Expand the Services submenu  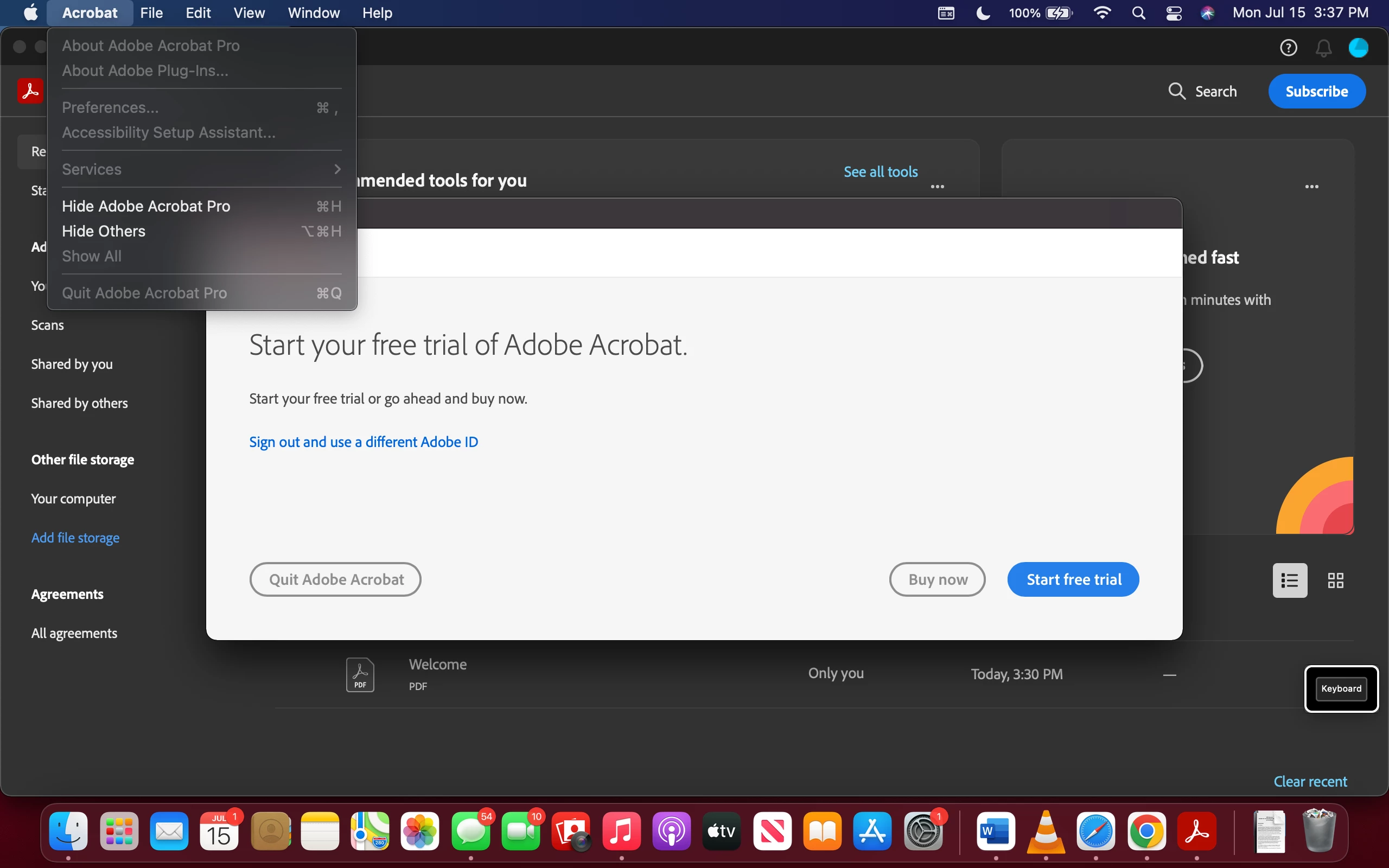(201, 169)
